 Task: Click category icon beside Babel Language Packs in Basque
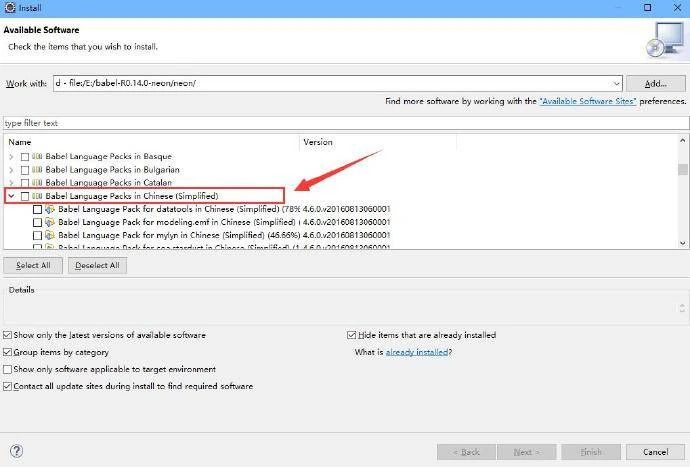(37, 156)
